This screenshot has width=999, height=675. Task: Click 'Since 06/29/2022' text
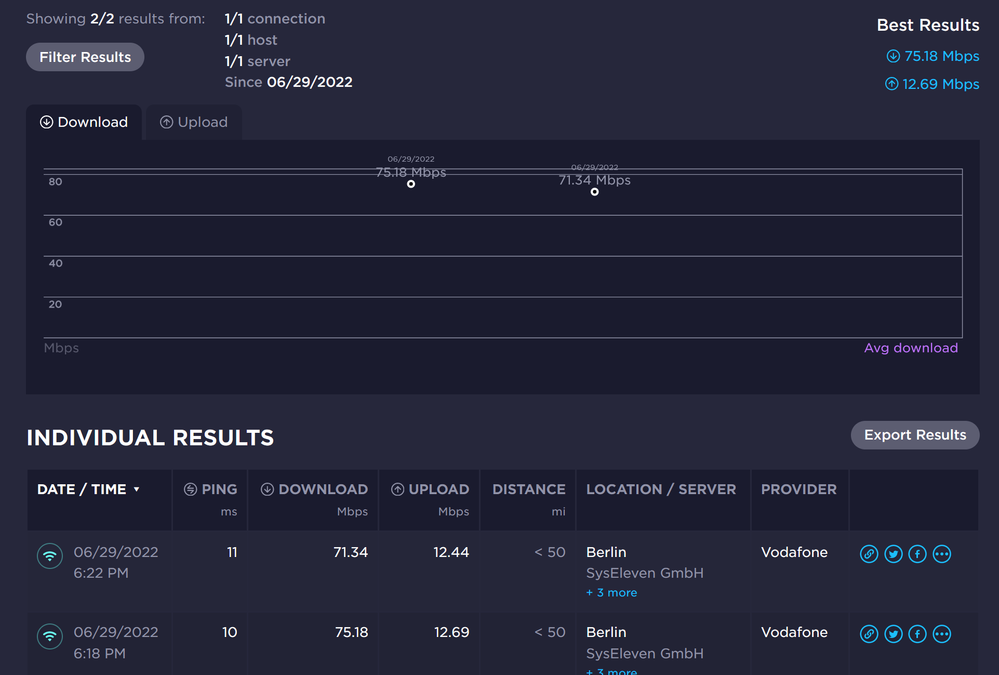(289, 82)
